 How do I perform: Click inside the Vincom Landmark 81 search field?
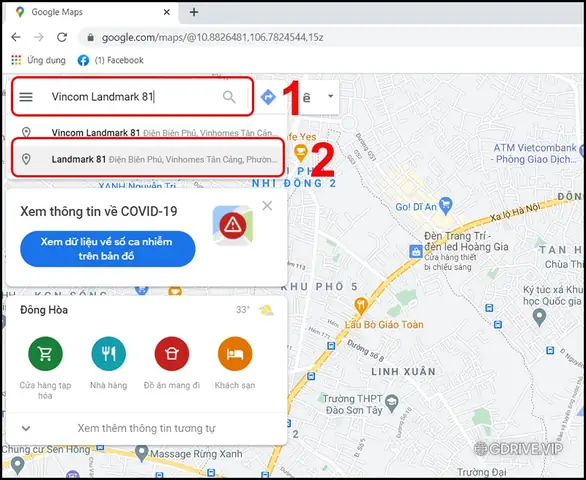(133, 97)
